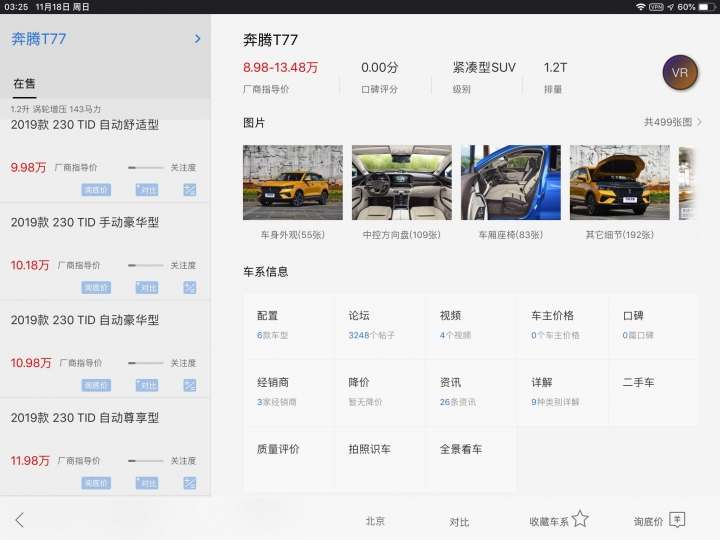Open 资讯 26条资讯 tile
Viewport: 720px width, 540px height.
pyautogui.click(x=472, y=393)
